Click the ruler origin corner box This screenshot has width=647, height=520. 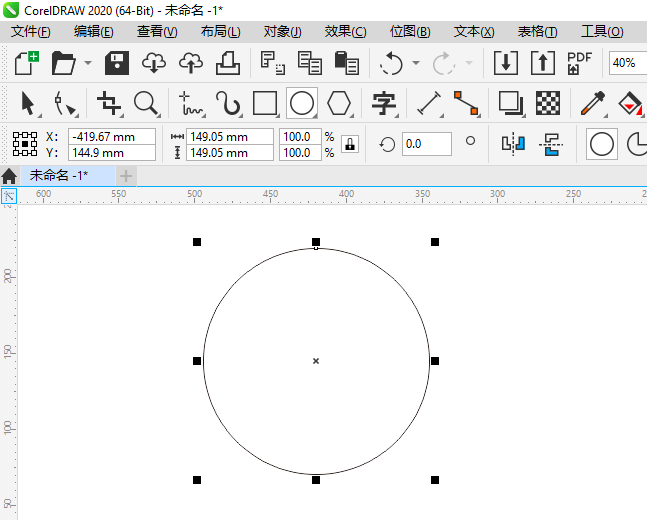9,196
